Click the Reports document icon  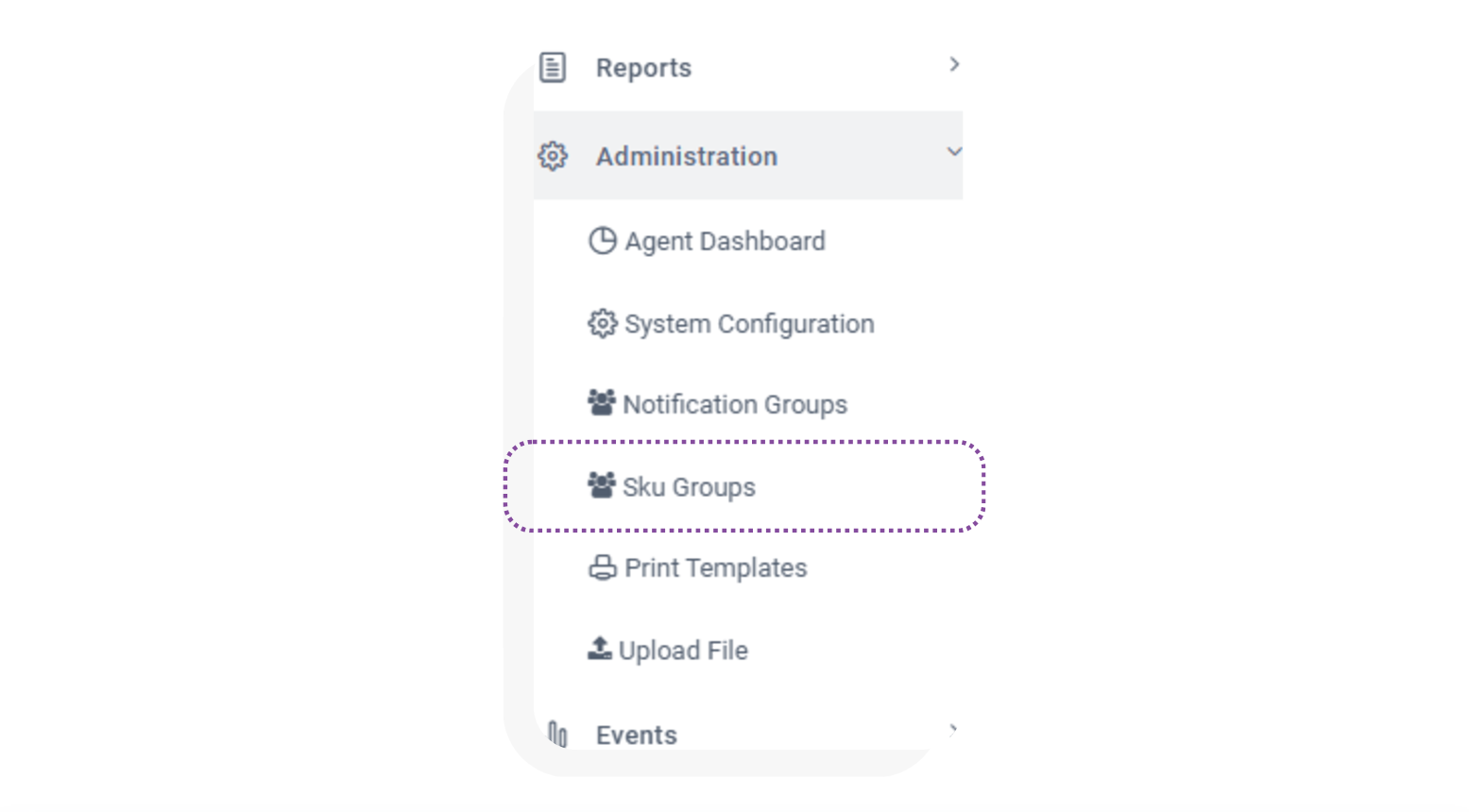click(553, 67)
